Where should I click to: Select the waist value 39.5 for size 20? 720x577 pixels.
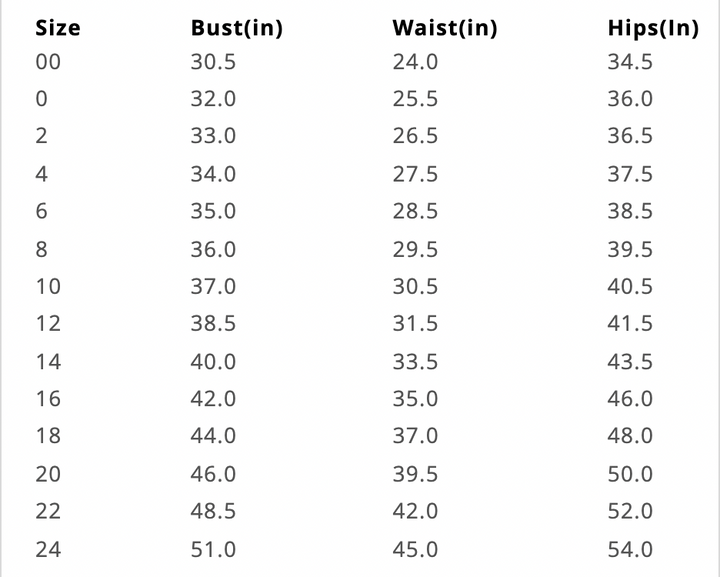pyautogui.click(x=415, y=474)
